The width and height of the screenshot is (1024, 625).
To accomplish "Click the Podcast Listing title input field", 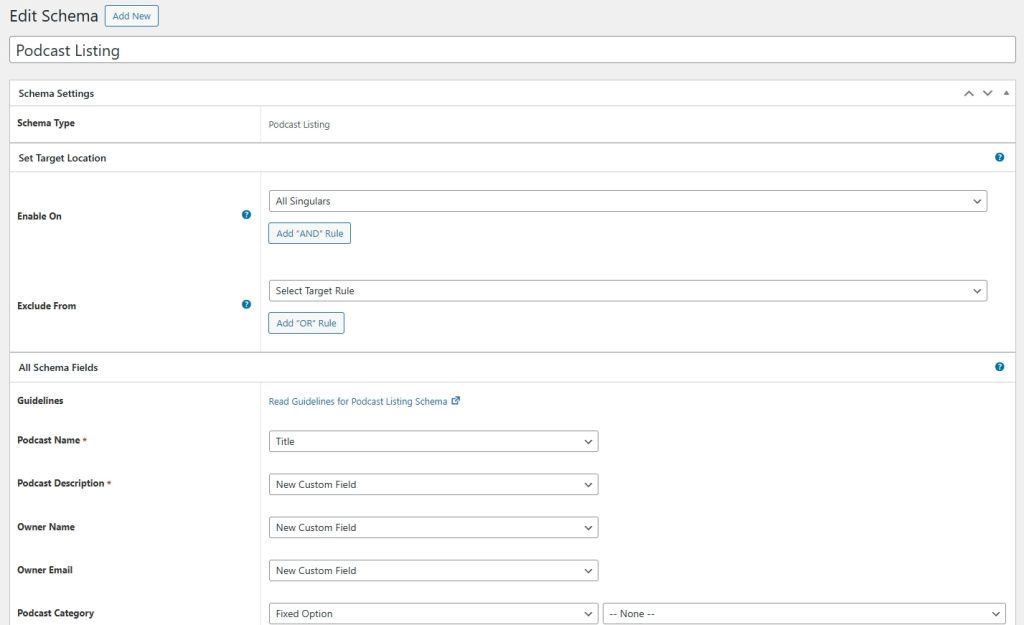I will pos(512,48).
